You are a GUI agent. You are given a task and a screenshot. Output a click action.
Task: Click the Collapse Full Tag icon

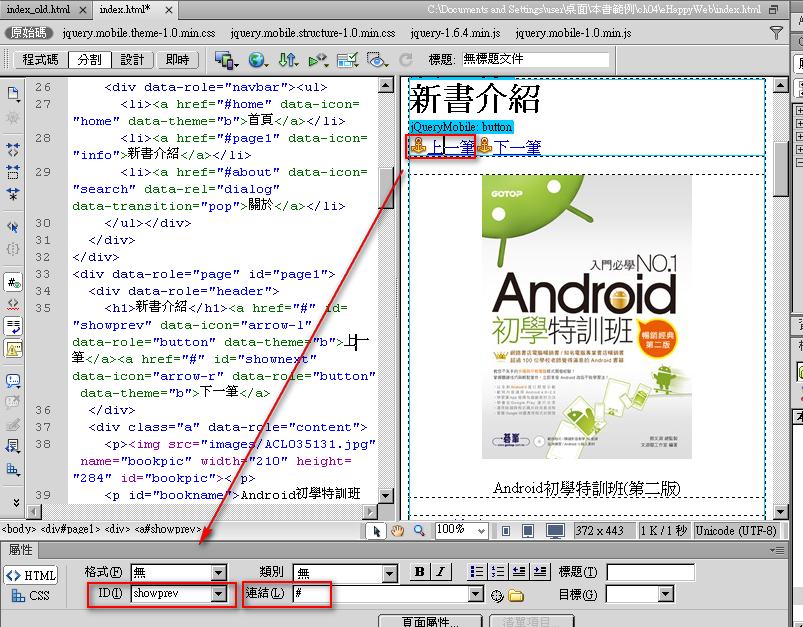pyautogui.click(x=13, y=150)
